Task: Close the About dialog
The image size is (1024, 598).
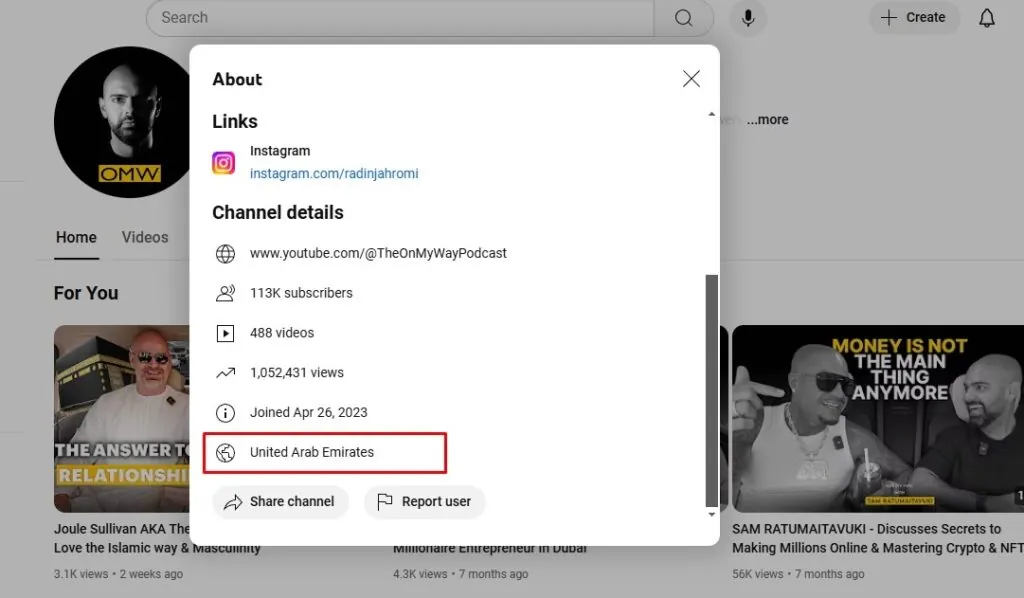Action: (691, 79)
